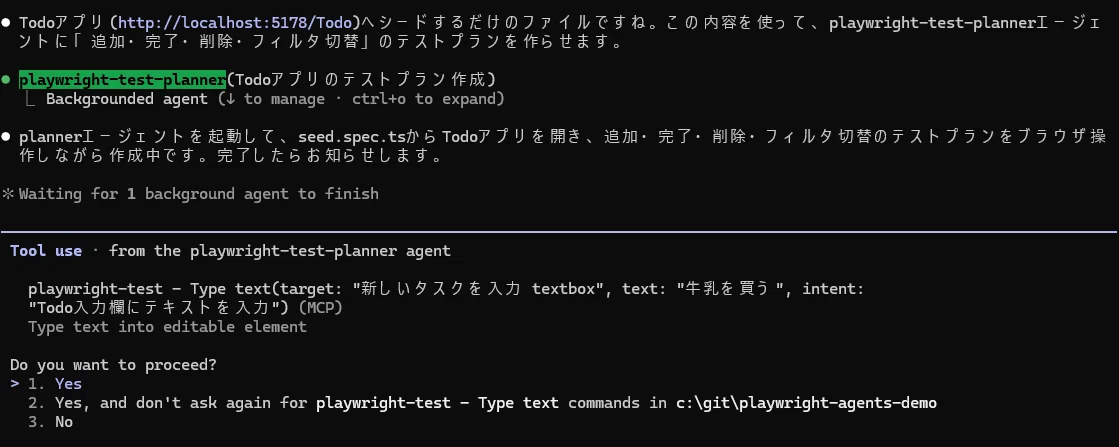
Task: Click the green bullet beside playwright-test-planner
Action: [6, 80]
